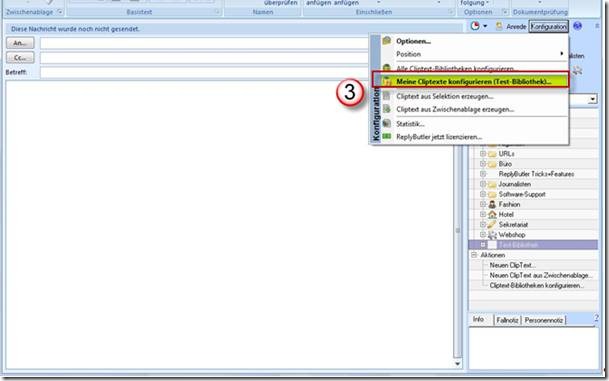The image size is (609, 381).
Task: Click the Statistik menu icon
Action: pos(386,124)
